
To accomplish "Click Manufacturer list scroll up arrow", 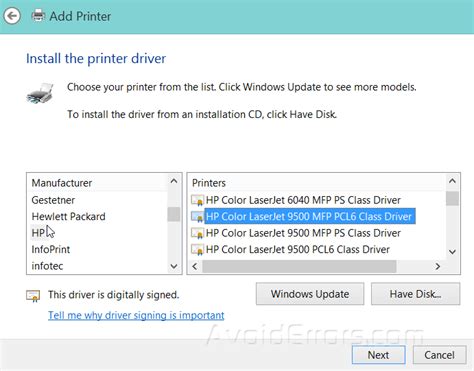I will (x=174, y=181).
